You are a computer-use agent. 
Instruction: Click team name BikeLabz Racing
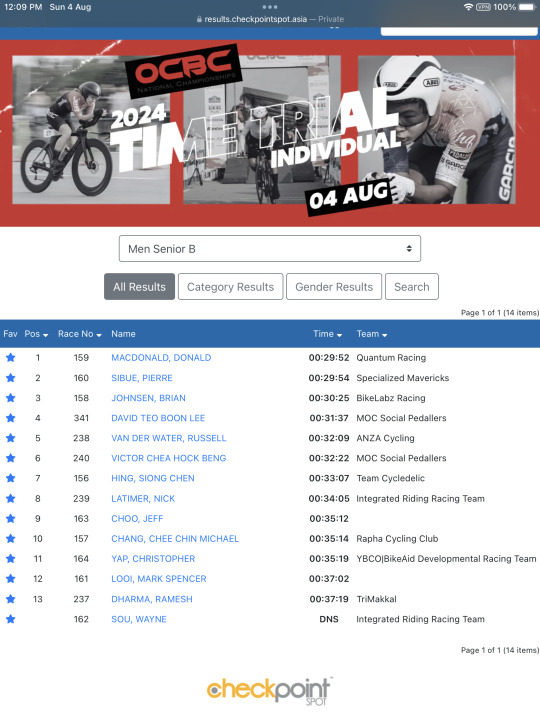(391, 398)
